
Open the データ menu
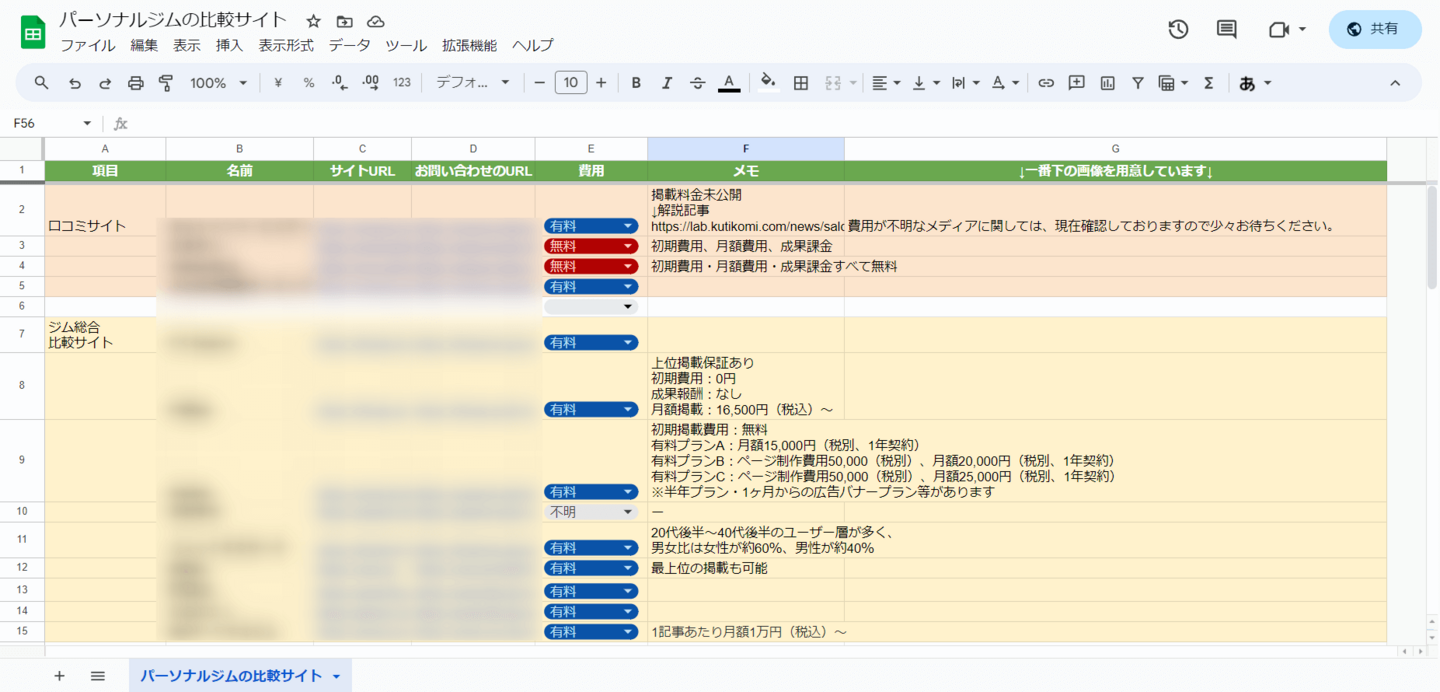[x=349, y=45]
